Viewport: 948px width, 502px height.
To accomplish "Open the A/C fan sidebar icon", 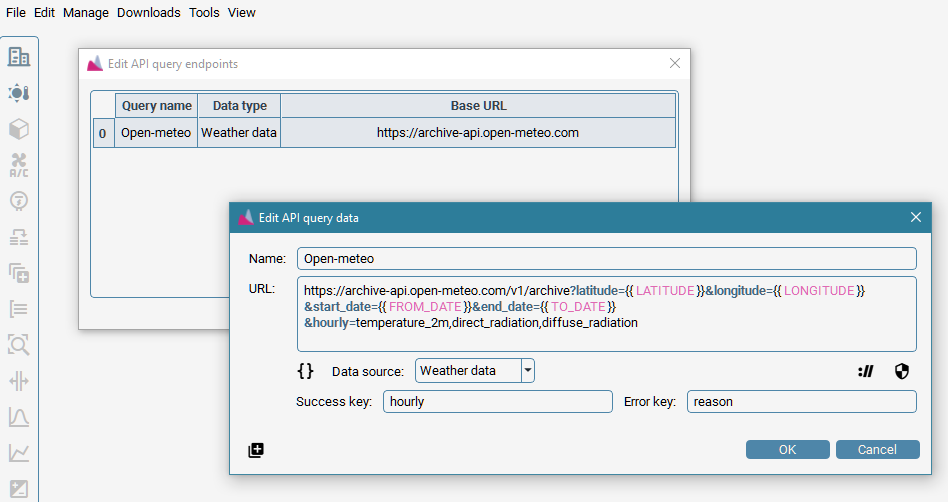I will [x=19, y=165].
